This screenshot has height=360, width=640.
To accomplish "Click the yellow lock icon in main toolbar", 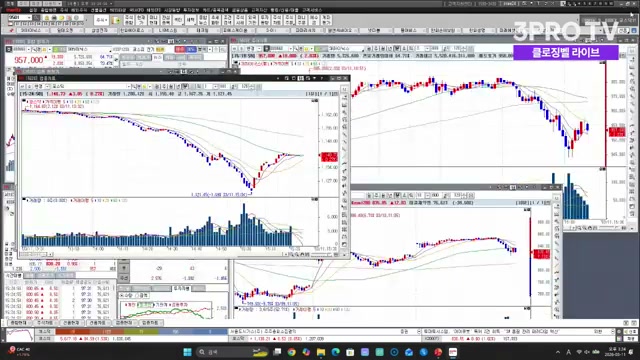I will tap(47, 18).
